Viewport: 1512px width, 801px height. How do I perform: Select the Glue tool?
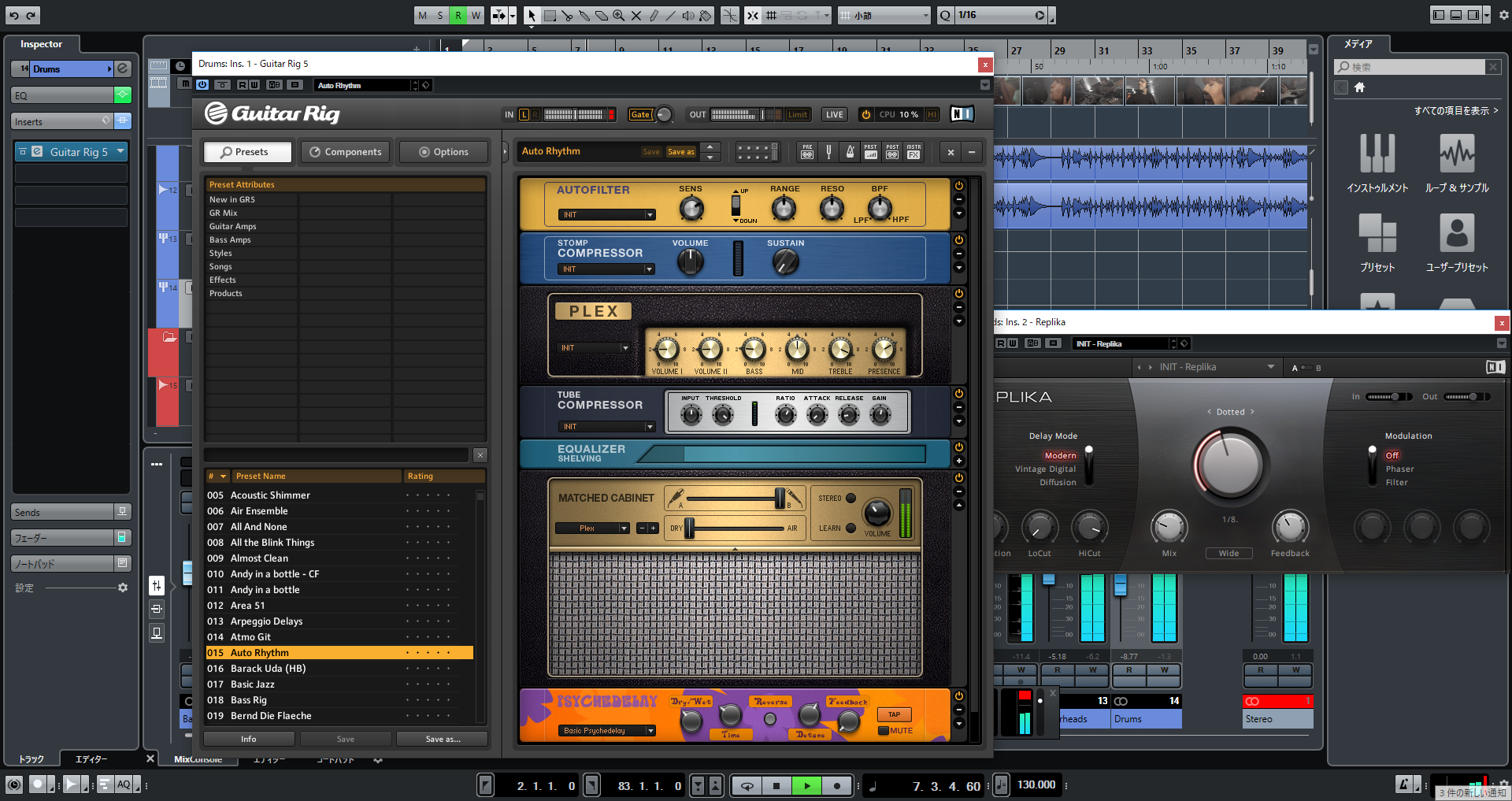pyautogui.click(x=584, y=15)
